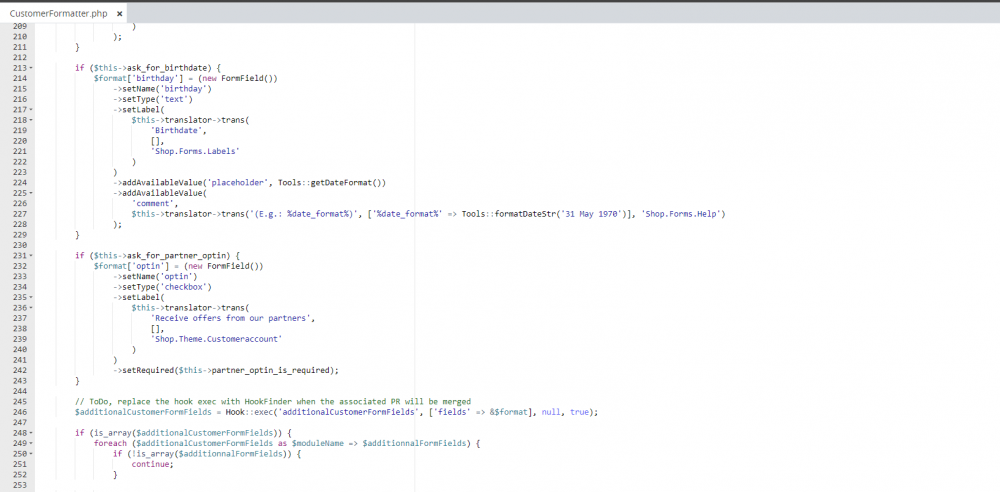Collapse the fold arrow at line 236
1000x492 pixels.
(x=31, y=308)
